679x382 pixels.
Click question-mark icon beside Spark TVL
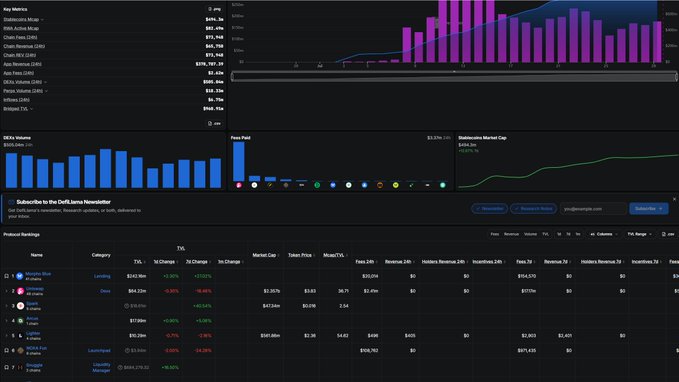pos(126,306)
